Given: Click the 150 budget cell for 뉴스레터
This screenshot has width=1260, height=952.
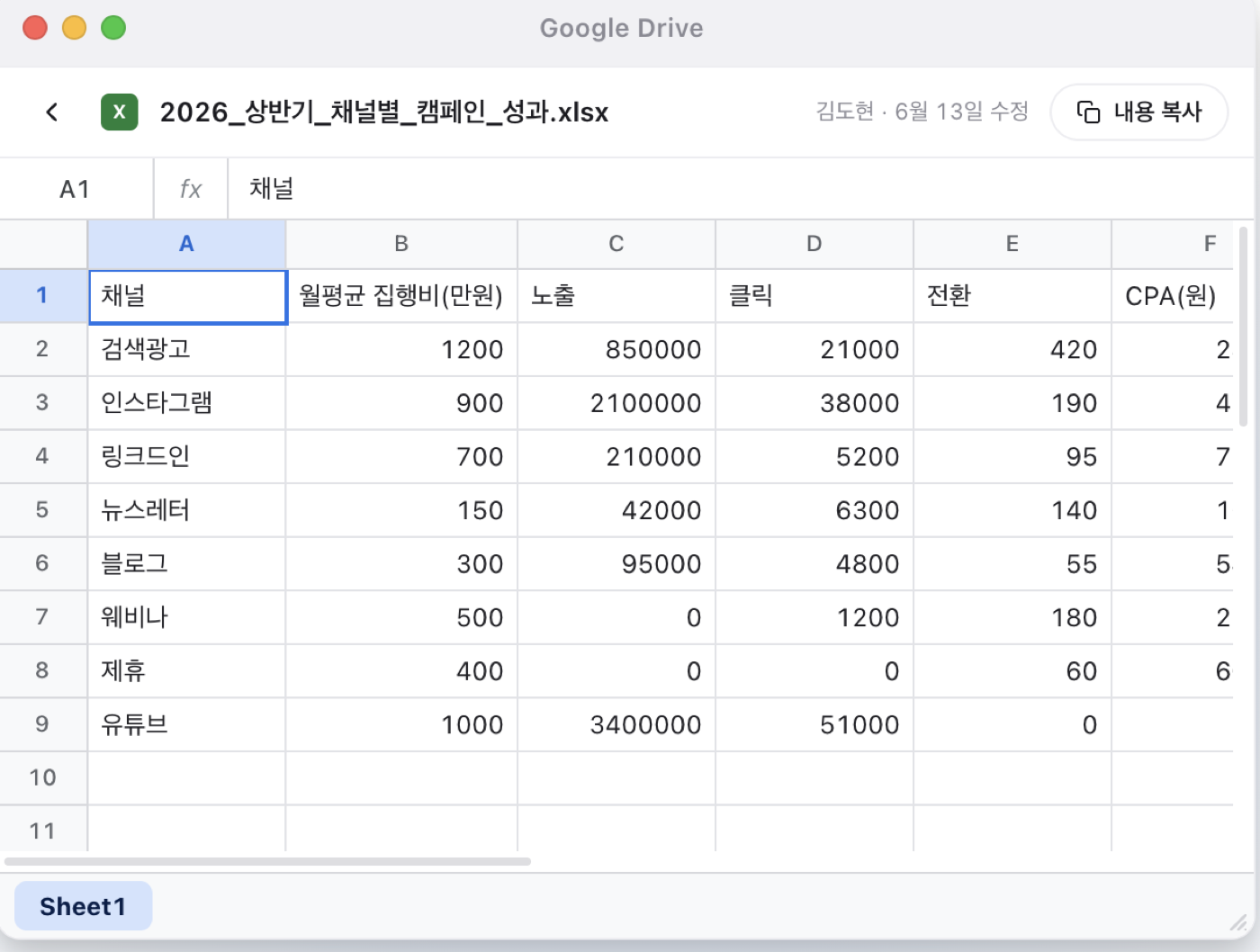Looking at the screenshot, I should click(401, 510).
